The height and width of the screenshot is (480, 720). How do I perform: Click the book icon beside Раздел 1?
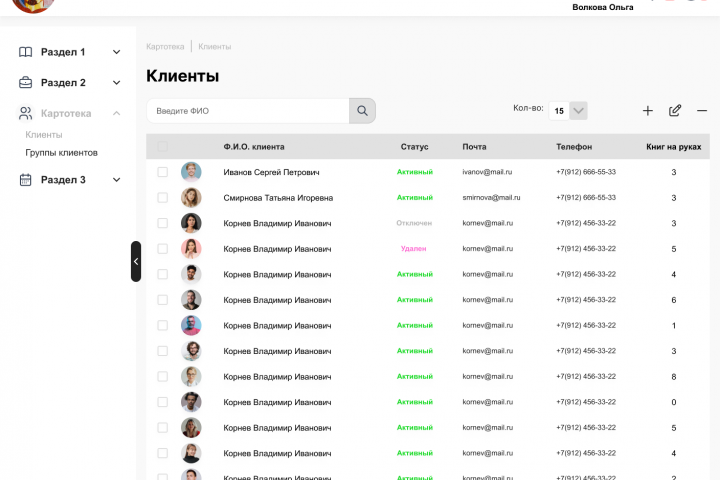point(26,52)
